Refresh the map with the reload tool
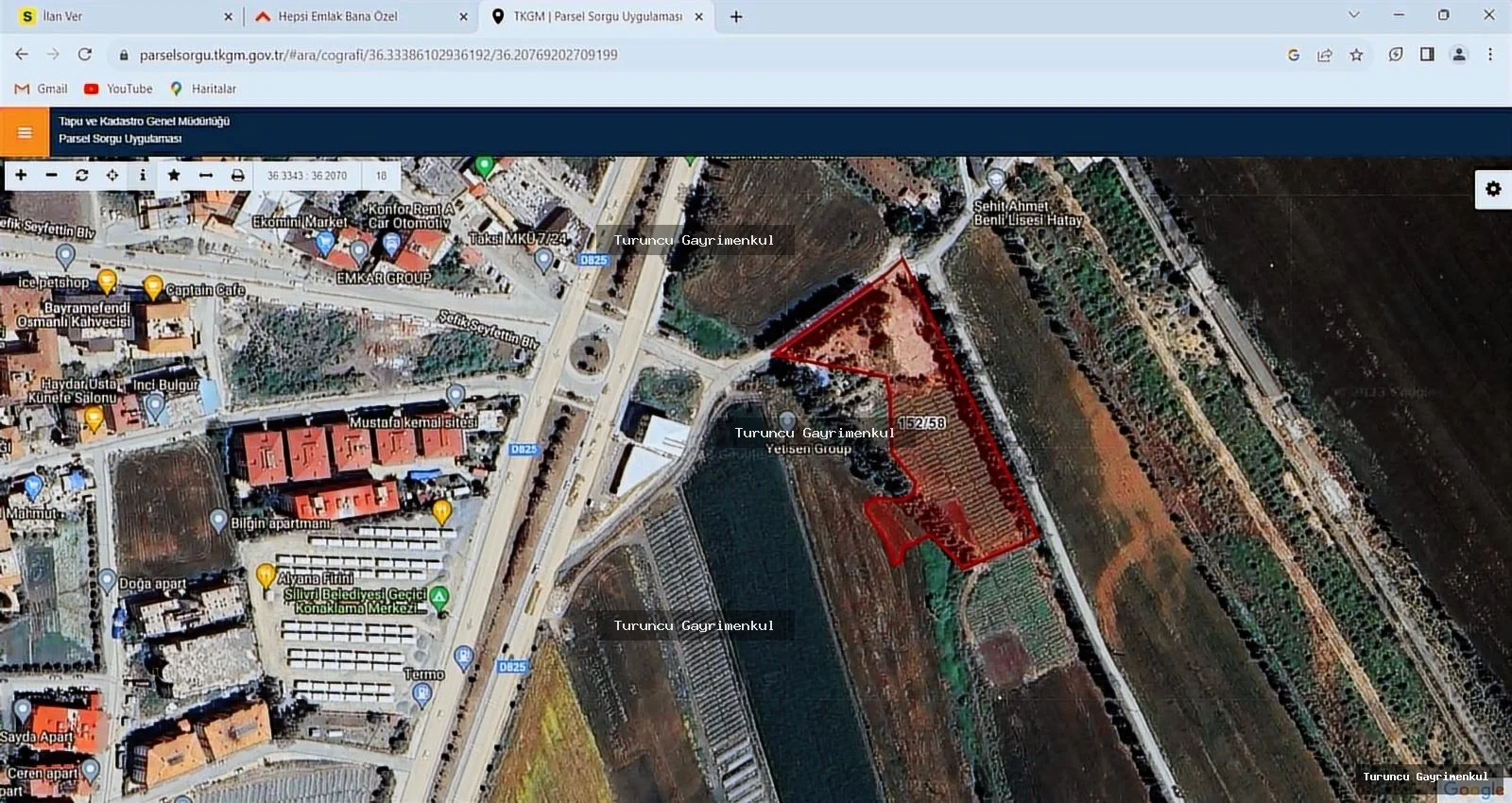1512x803 pixels. (82, 175)
